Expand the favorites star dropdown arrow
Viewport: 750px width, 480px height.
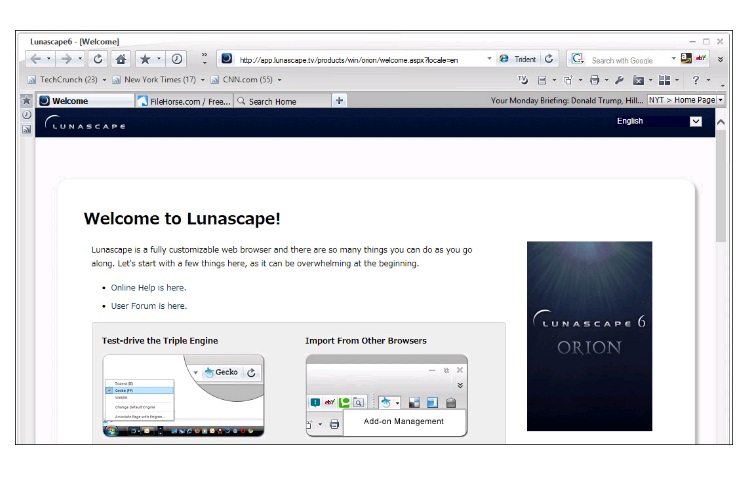tap(159, 59)
